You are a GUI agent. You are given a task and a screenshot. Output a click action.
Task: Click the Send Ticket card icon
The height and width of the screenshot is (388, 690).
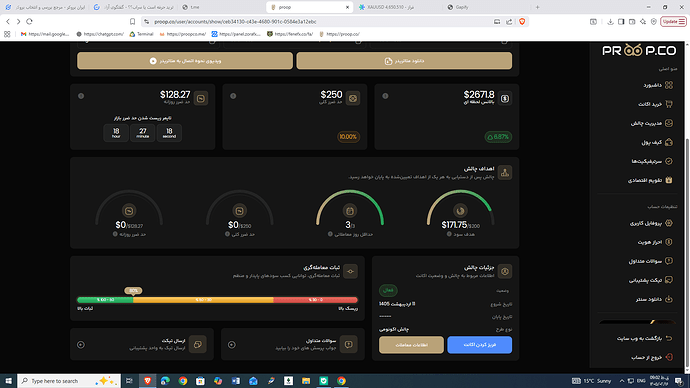[198, 344]
